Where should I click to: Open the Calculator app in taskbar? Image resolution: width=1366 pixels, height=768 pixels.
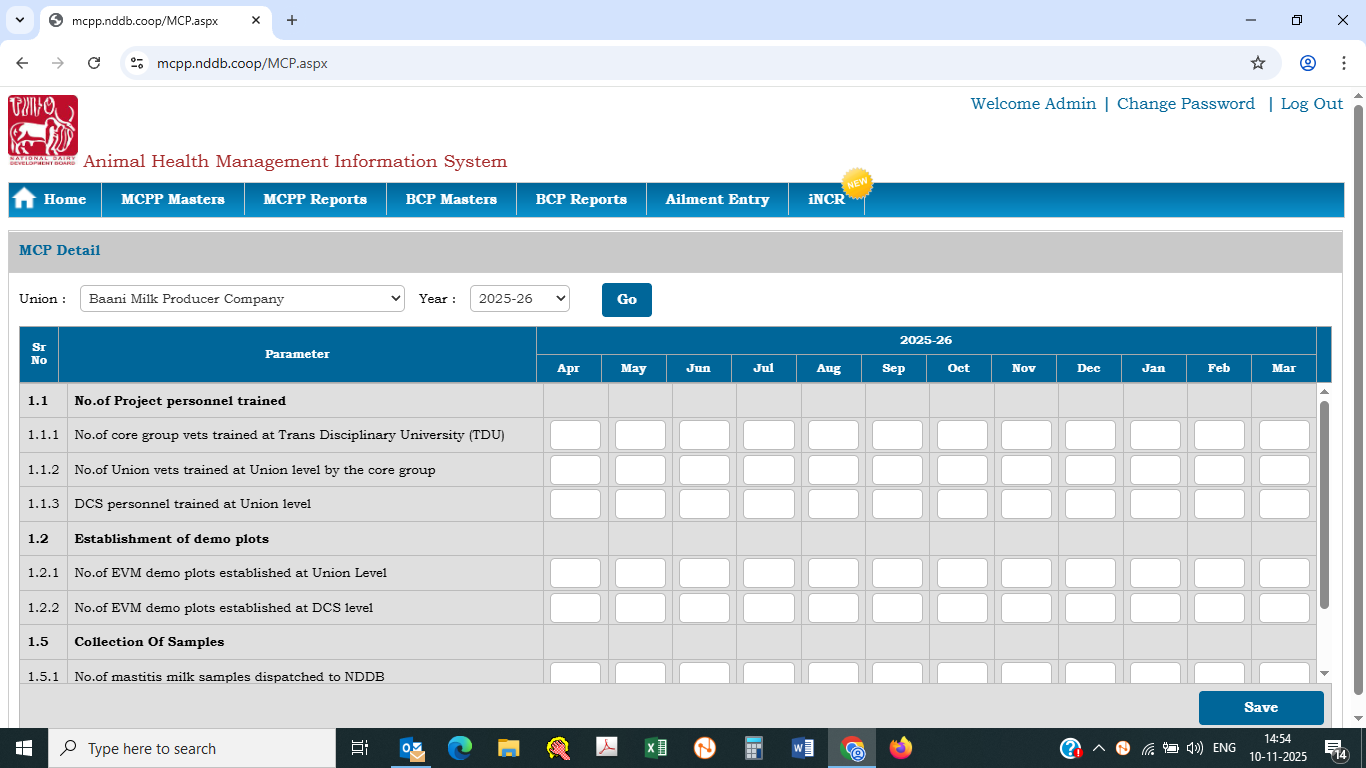click(754, 748)
